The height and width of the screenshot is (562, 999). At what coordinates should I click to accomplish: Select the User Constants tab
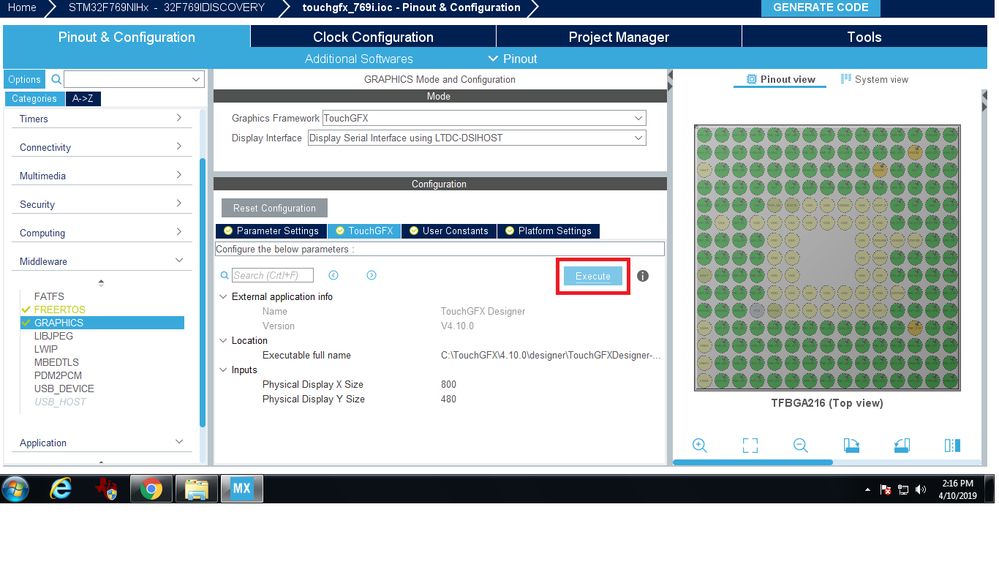click(x=449, y=231)
